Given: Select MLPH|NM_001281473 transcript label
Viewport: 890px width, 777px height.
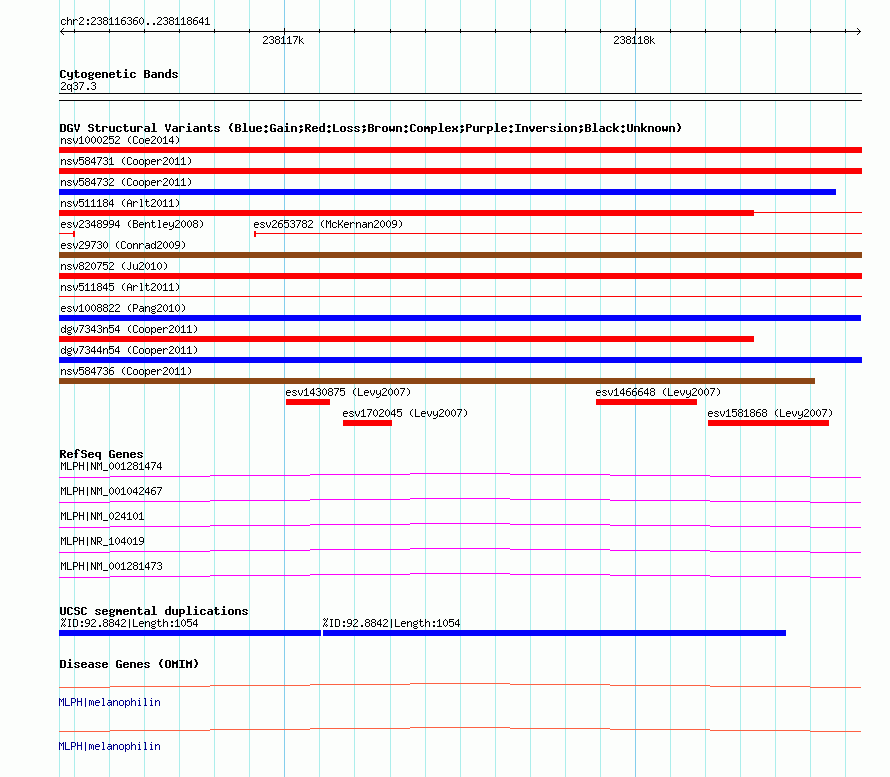Looking at the screenshot, I should pos(111,566).
